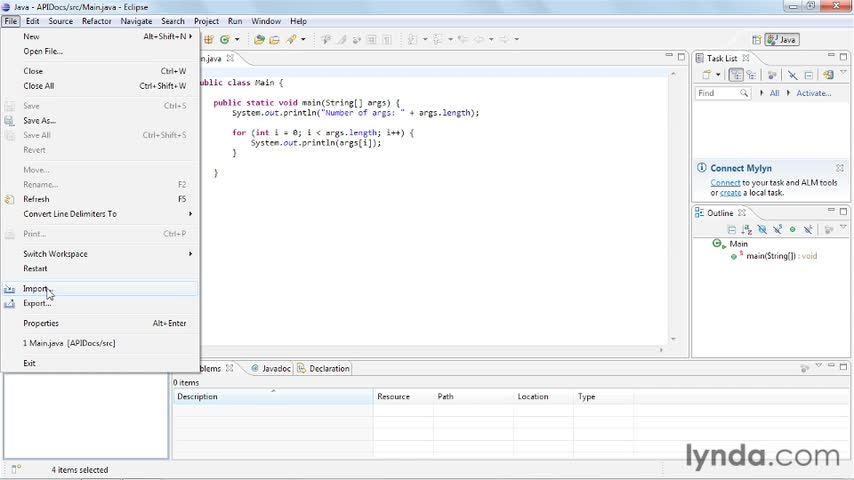Toggle Sort alphabetically in Outline toolbar

pos(747,229)
